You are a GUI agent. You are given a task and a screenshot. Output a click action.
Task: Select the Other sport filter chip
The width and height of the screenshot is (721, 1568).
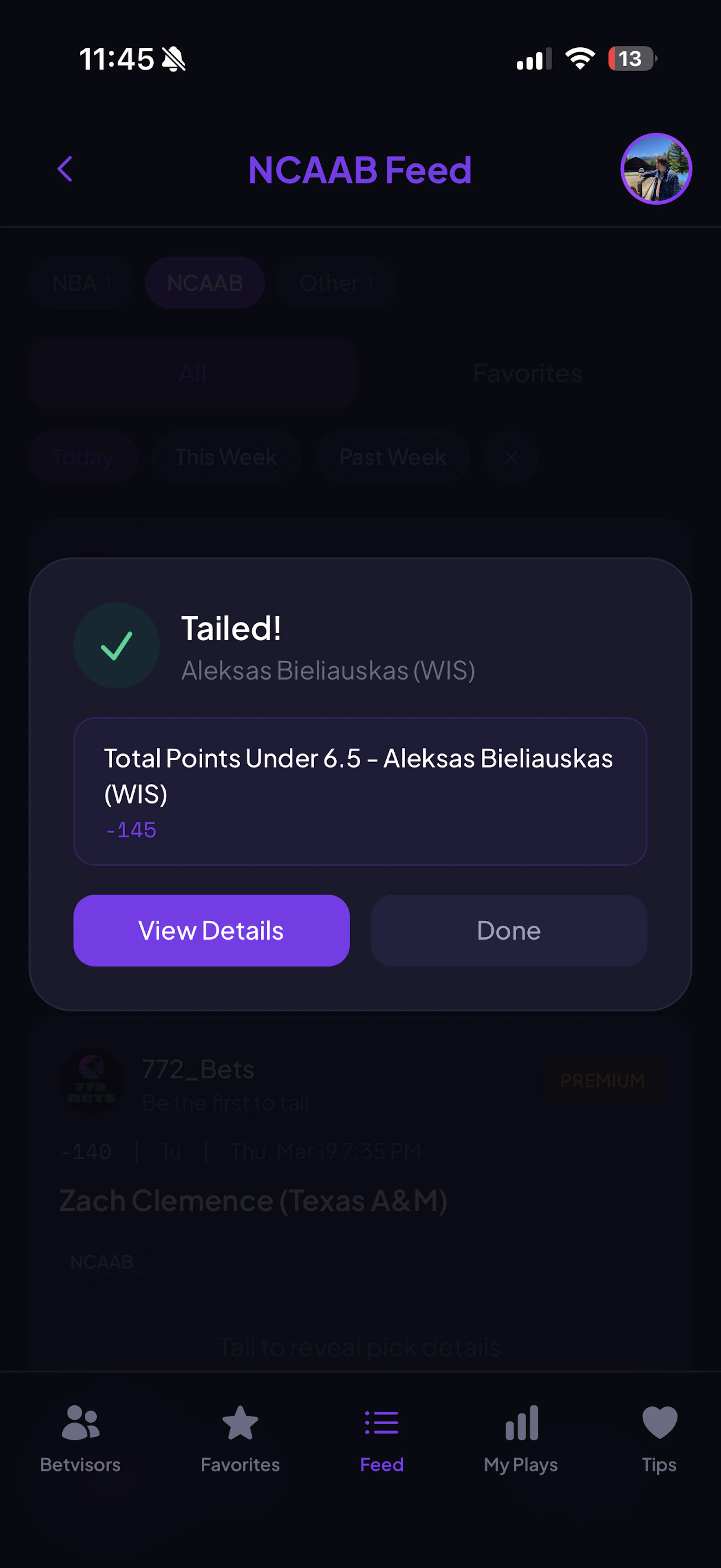pyautogui.click(x=337, y=283)
